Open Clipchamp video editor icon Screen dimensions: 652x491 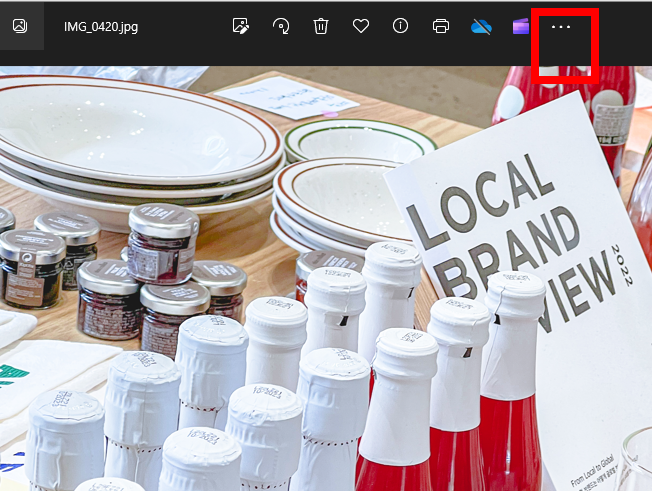521,26
